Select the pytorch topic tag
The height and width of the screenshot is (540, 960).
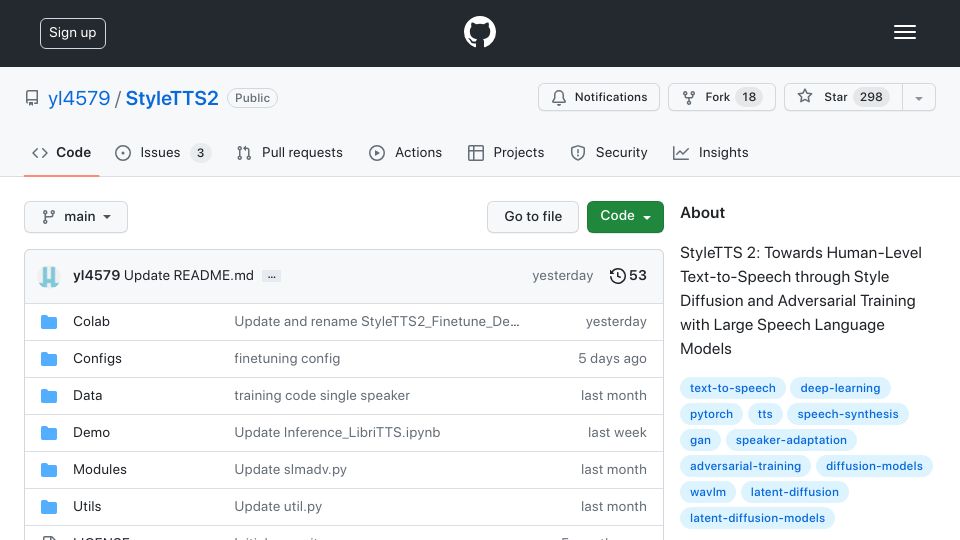[x=711, y=414]
